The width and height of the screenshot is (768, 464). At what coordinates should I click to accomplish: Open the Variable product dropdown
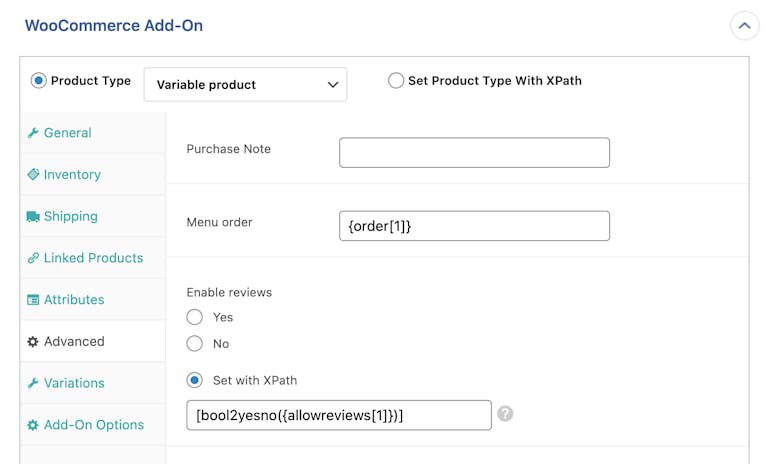click(245, 85)
